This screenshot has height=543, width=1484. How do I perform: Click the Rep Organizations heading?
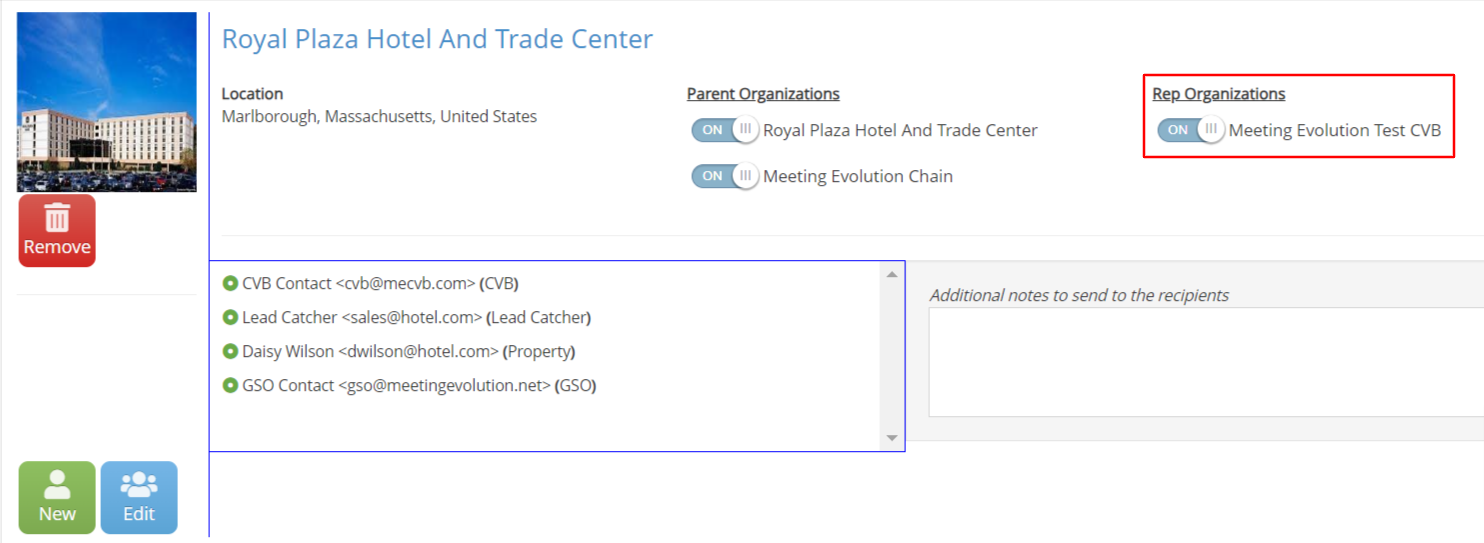click(x=1218, y=94)
